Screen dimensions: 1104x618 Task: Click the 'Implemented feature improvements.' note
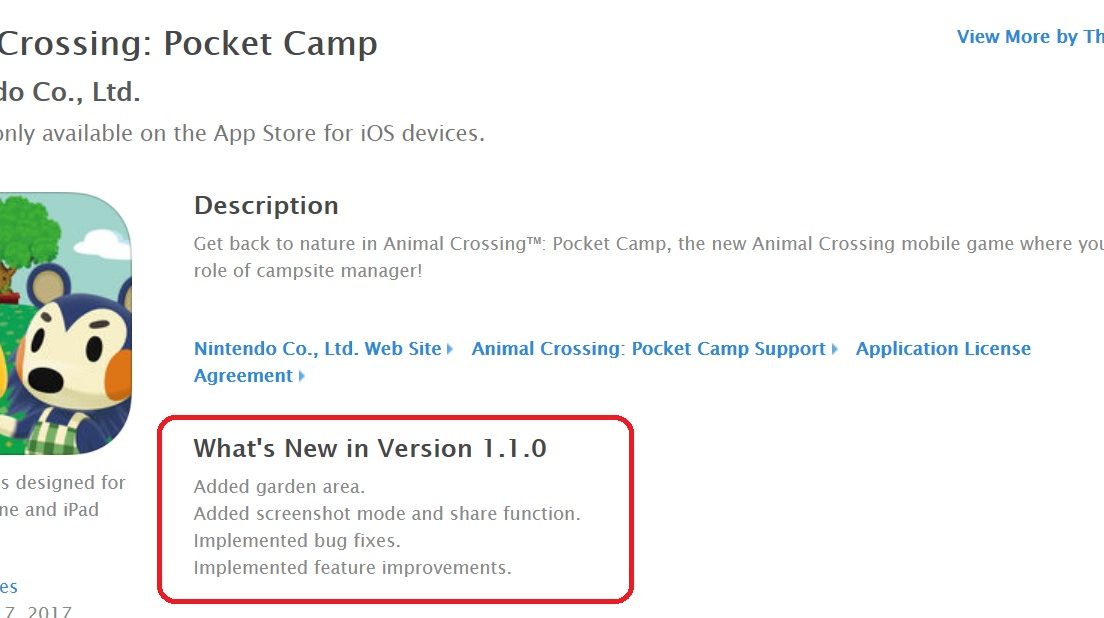[x=352, y=568]
